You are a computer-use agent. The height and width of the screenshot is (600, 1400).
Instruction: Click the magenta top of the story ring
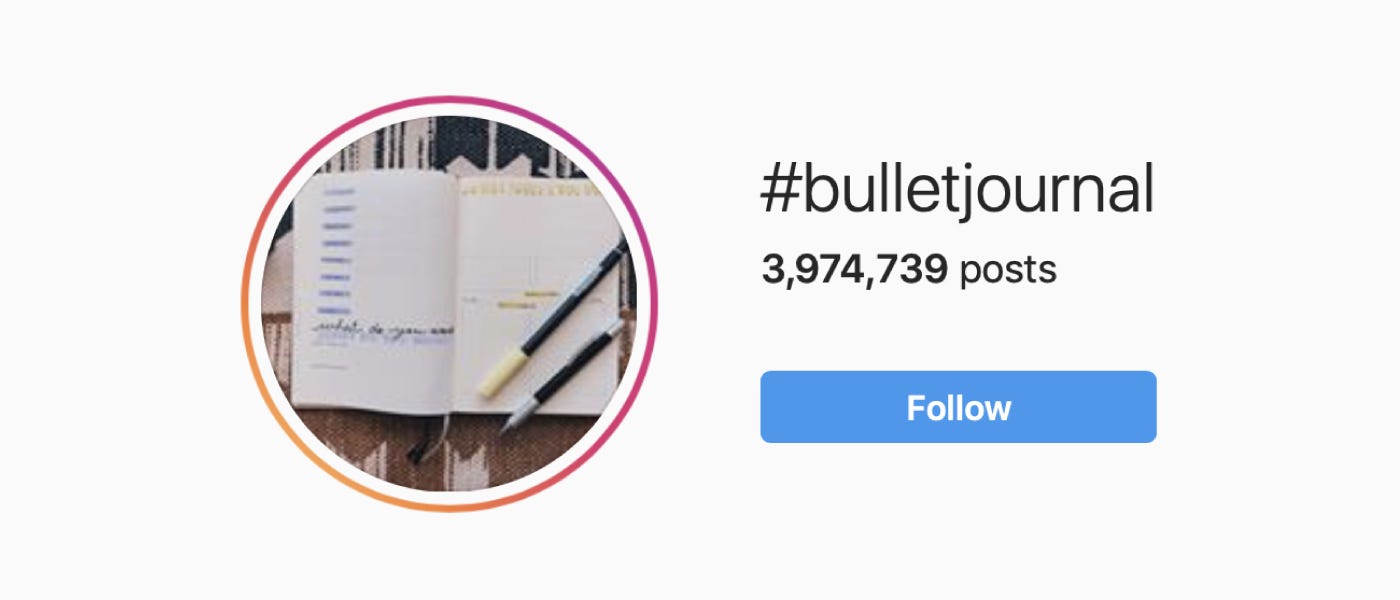click(x=449, y=100)
